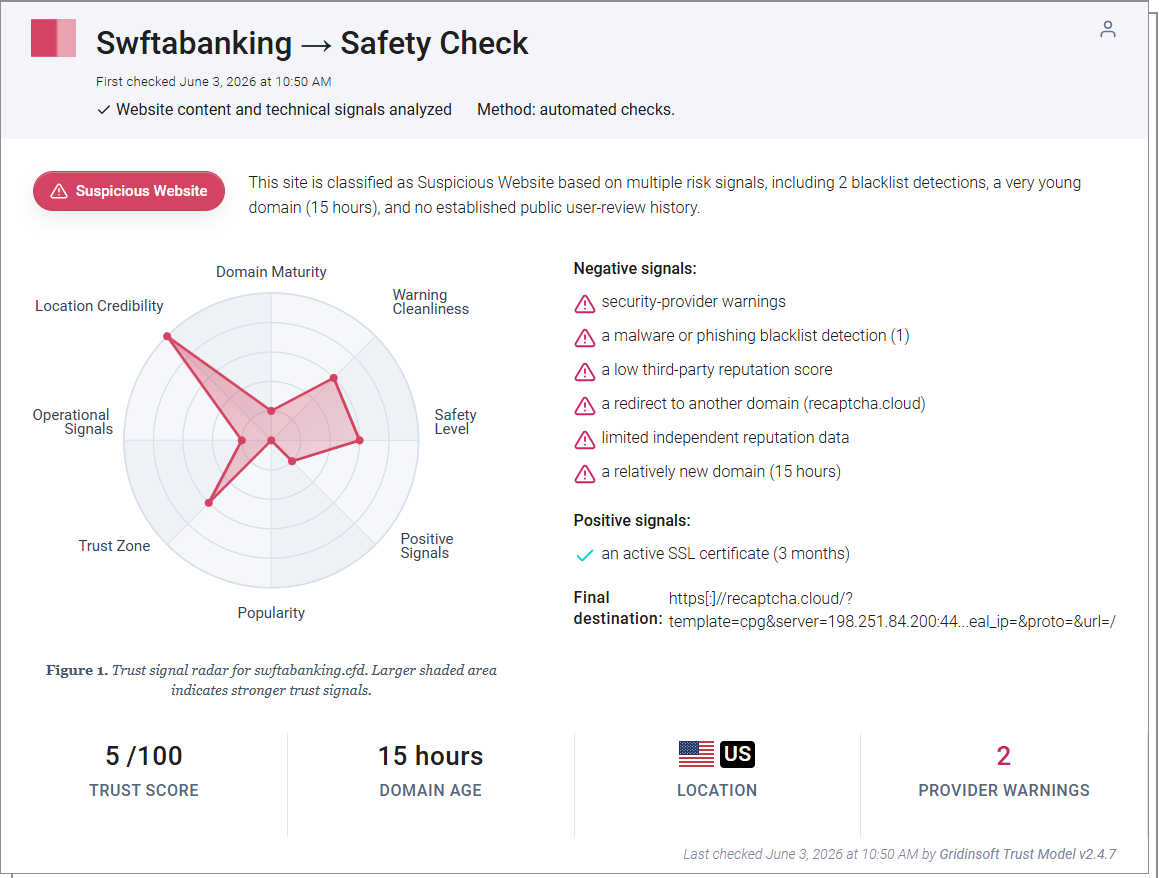Click the Trust Zone radar data point
Viewport: 1159px width, 878px height.
(x=209, y=503)
